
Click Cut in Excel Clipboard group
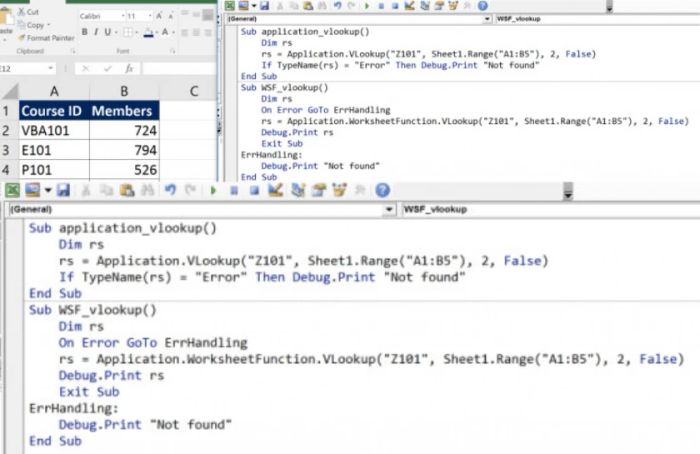29,12
